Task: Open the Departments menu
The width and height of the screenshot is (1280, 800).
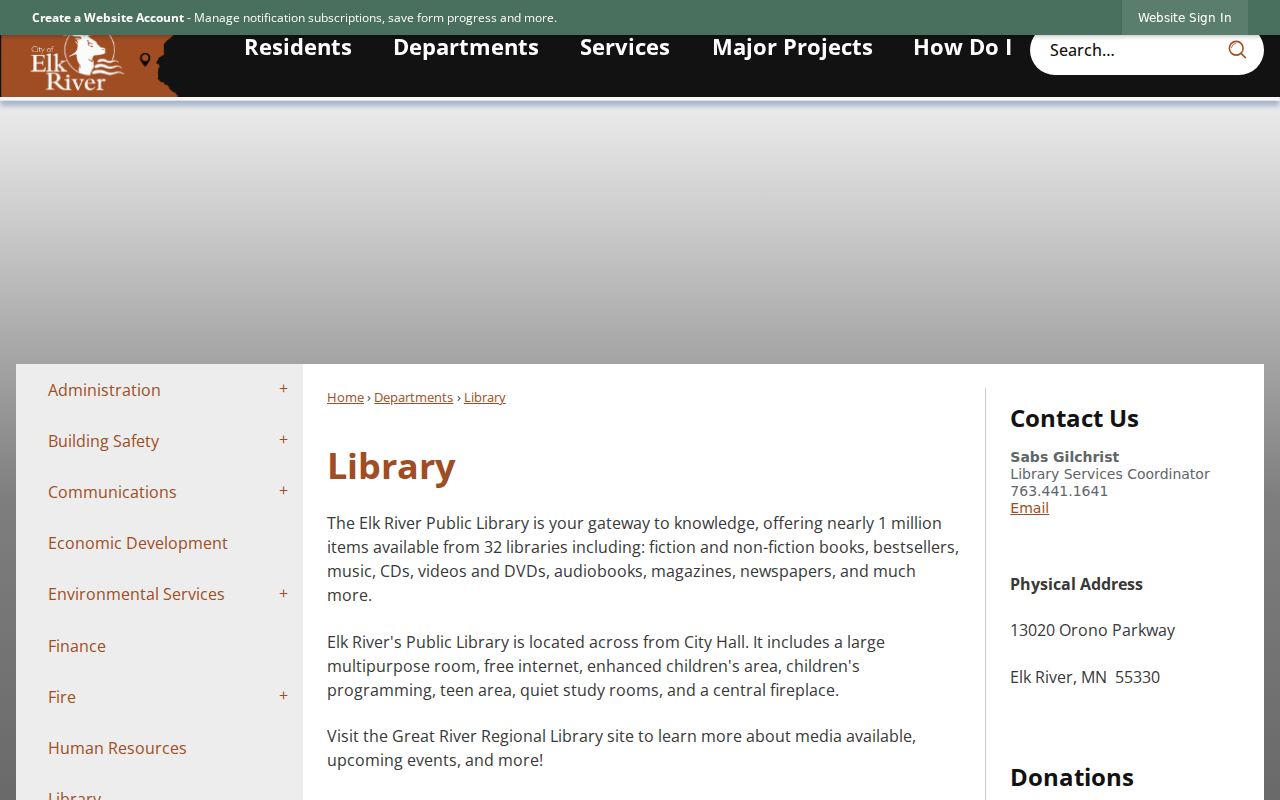Action: point(466,47)
